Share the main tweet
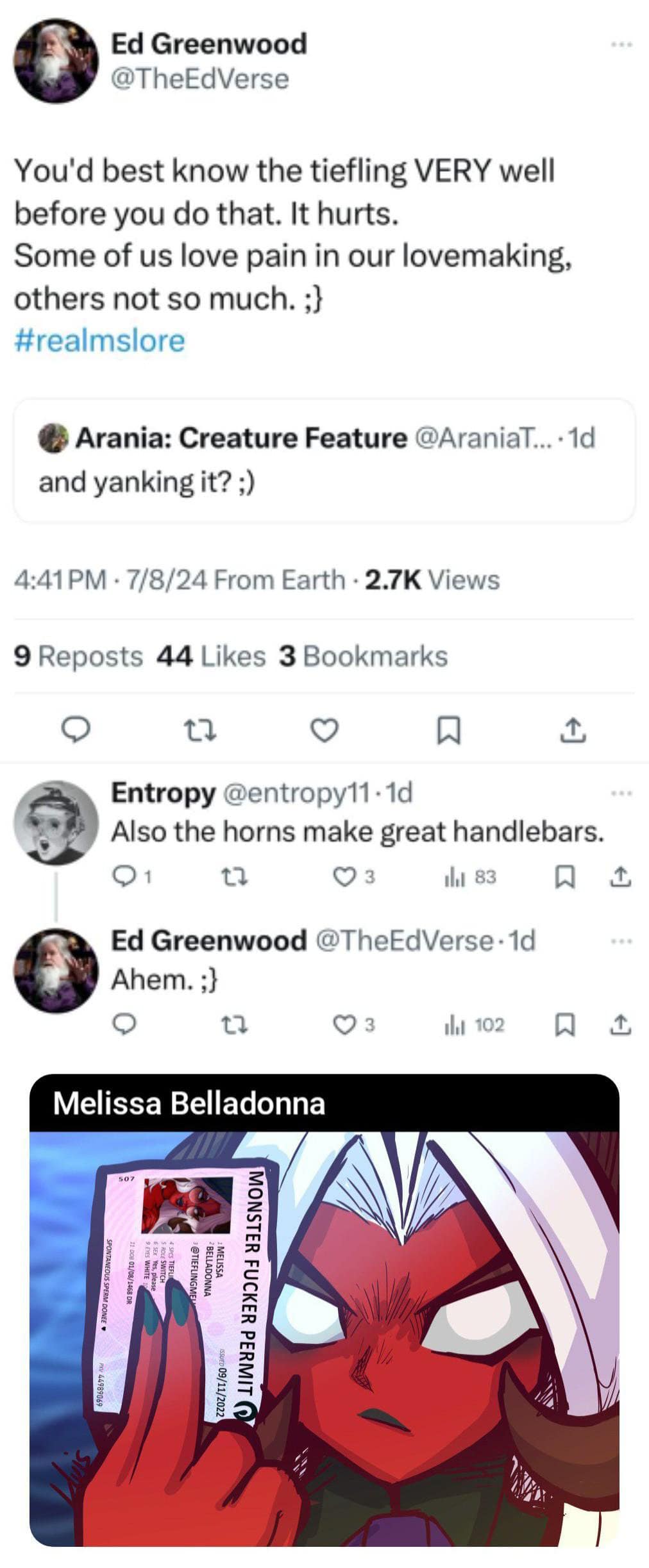The width and height of the screenshot is (649, 1568). pos(573,730)
